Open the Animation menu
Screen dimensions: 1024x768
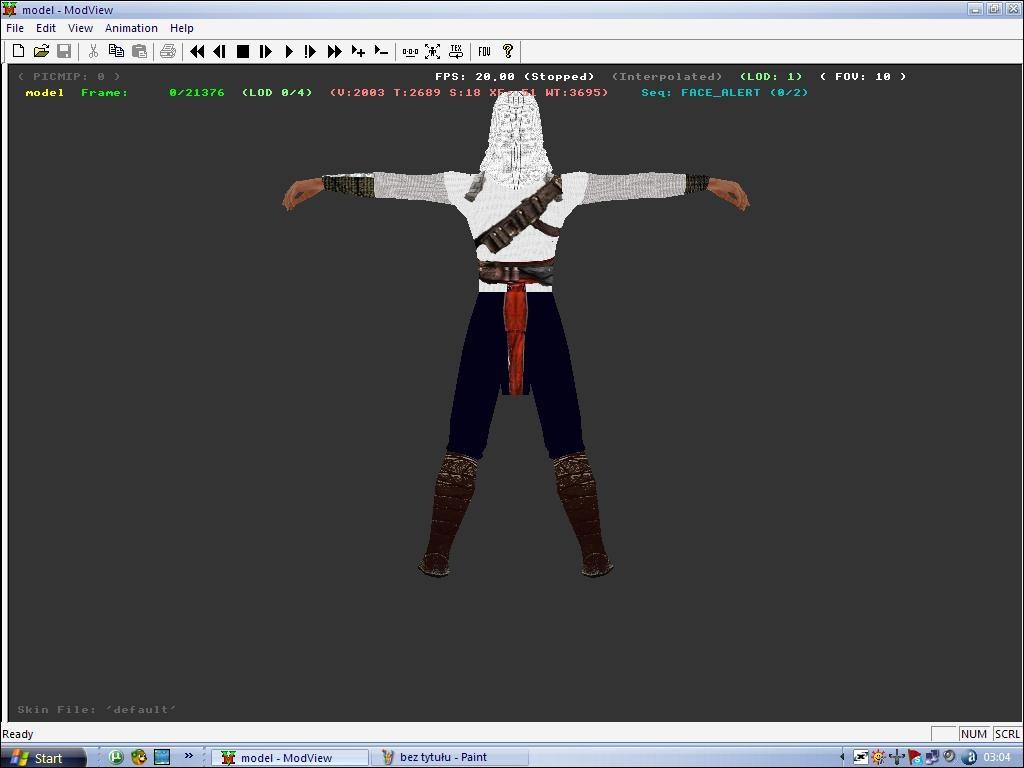tap(131, 28)
